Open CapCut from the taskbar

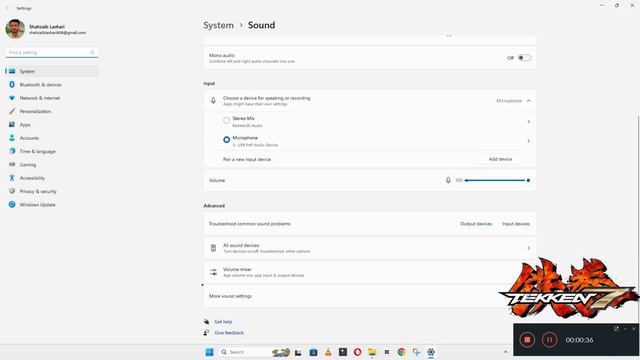coord(387,352)
